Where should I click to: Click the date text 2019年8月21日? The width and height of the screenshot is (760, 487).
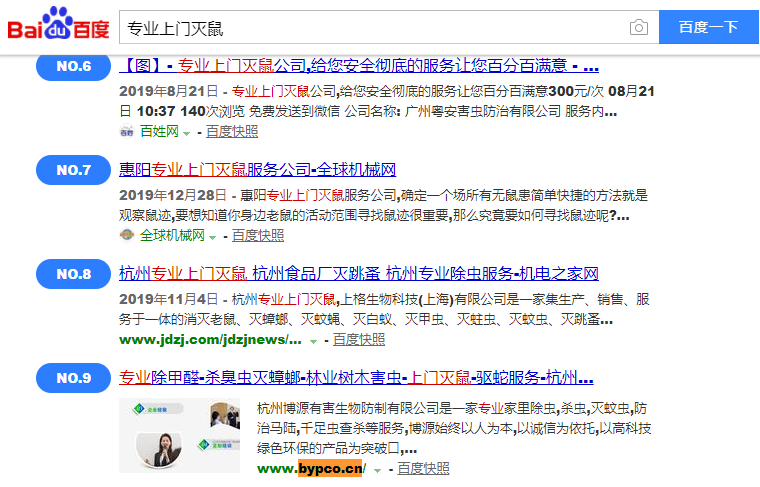click(169, 91)
